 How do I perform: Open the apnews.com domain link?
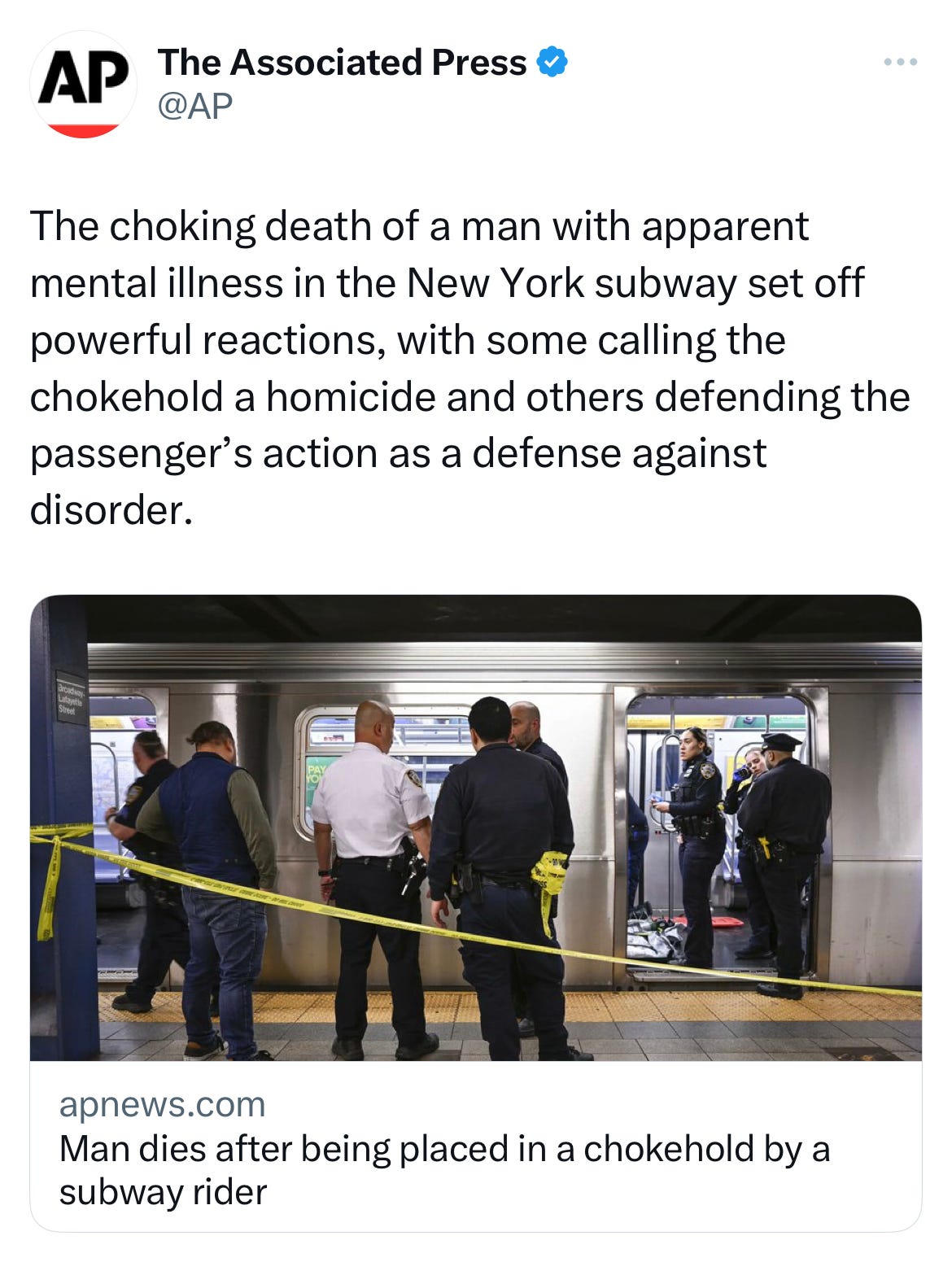point(162,1104)
